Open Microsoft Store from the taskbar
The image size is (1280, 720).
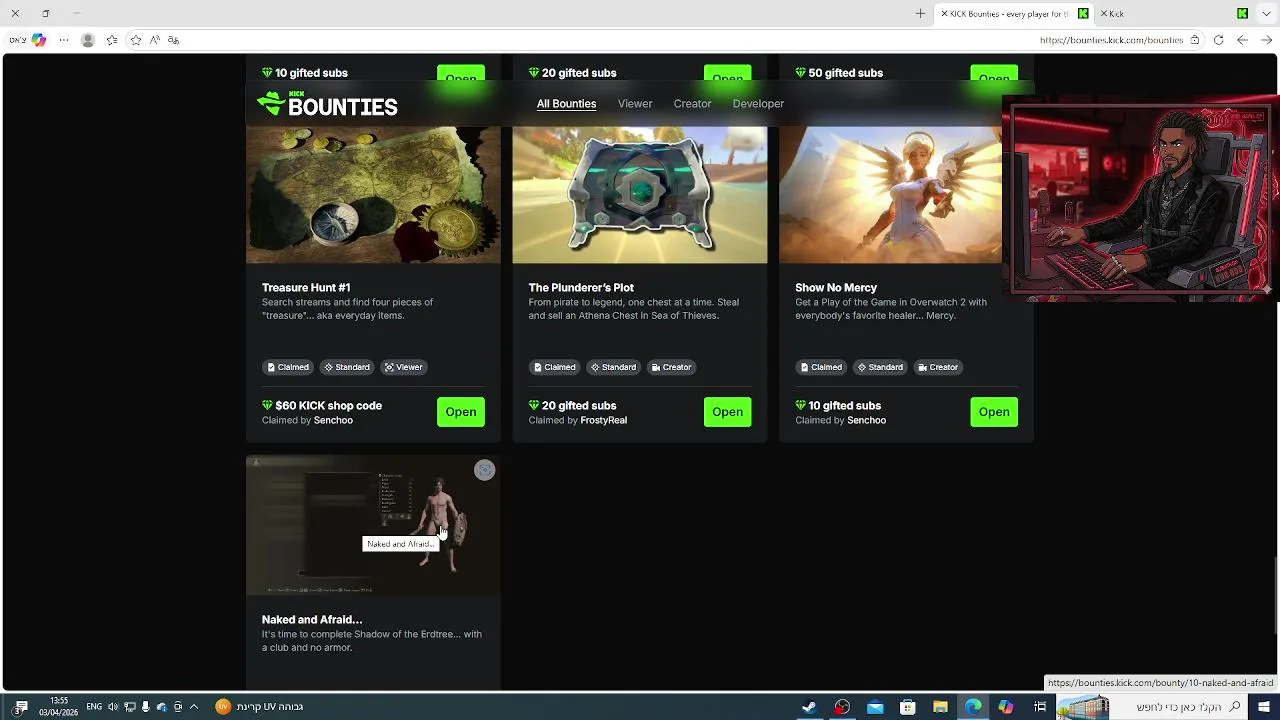(x=908, y=707)
